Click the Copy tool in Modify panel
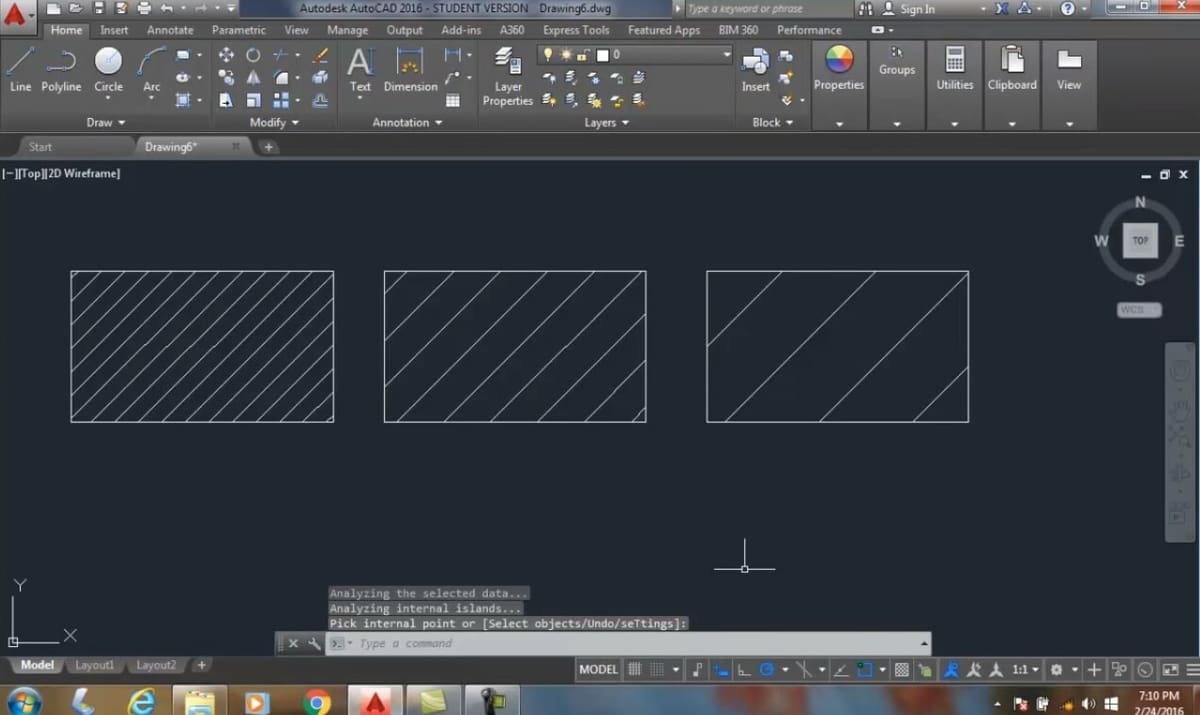Viewport: 1200px width, 715px height. click(x=226, y=77)
